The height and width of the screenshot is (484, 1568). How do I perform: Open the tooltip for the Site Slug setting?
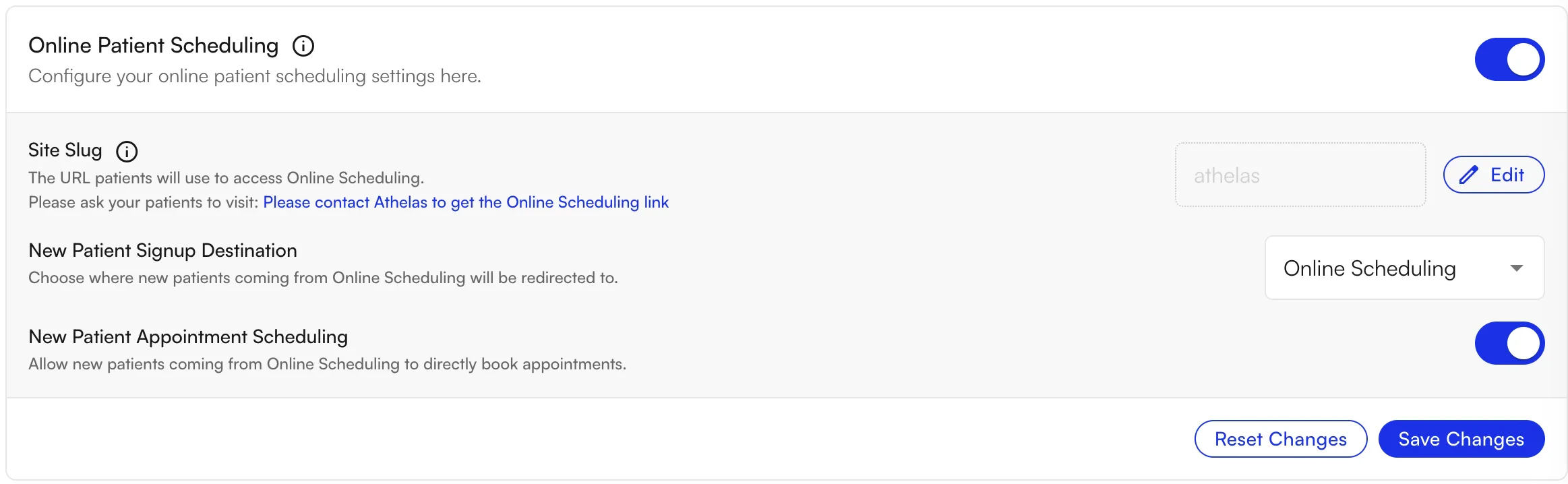(127, 152)
